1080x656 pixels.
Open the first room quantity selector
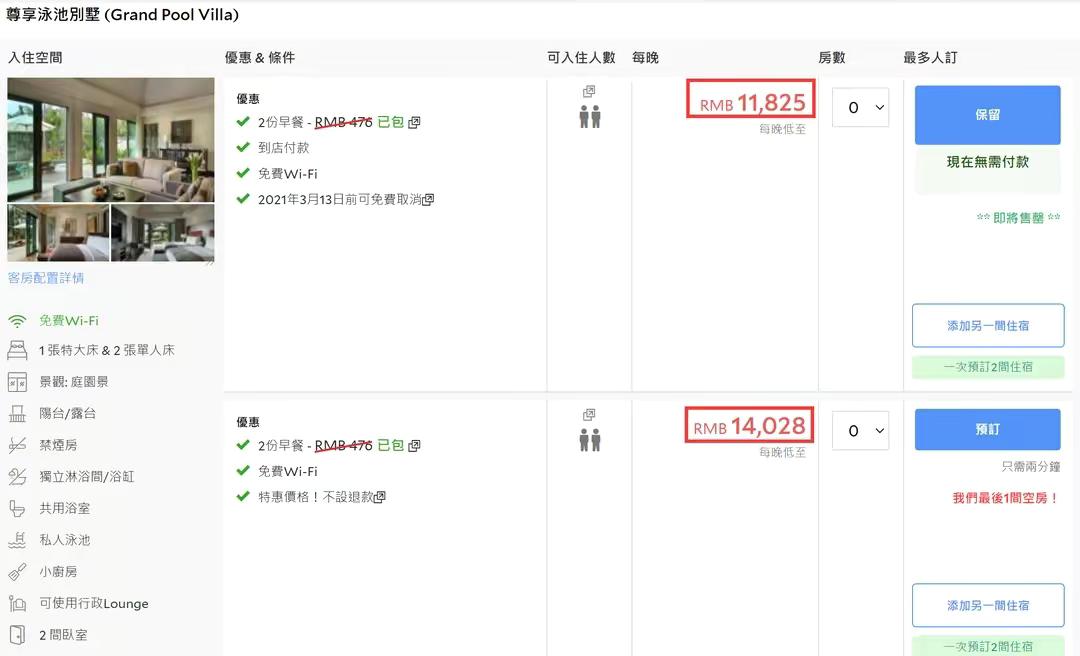click(860, 108)
